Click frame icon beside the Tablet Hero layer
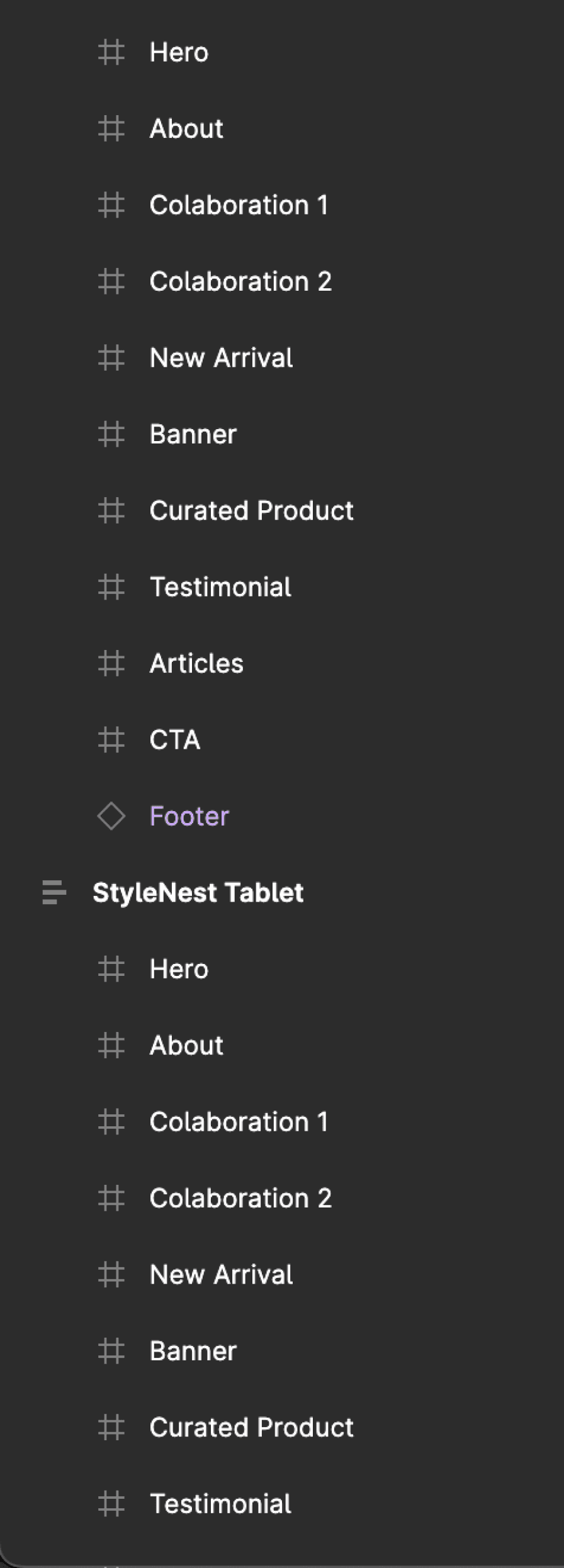Image resolution: width=564 pixels, height=1568 pixels. (x=111, y=969)
